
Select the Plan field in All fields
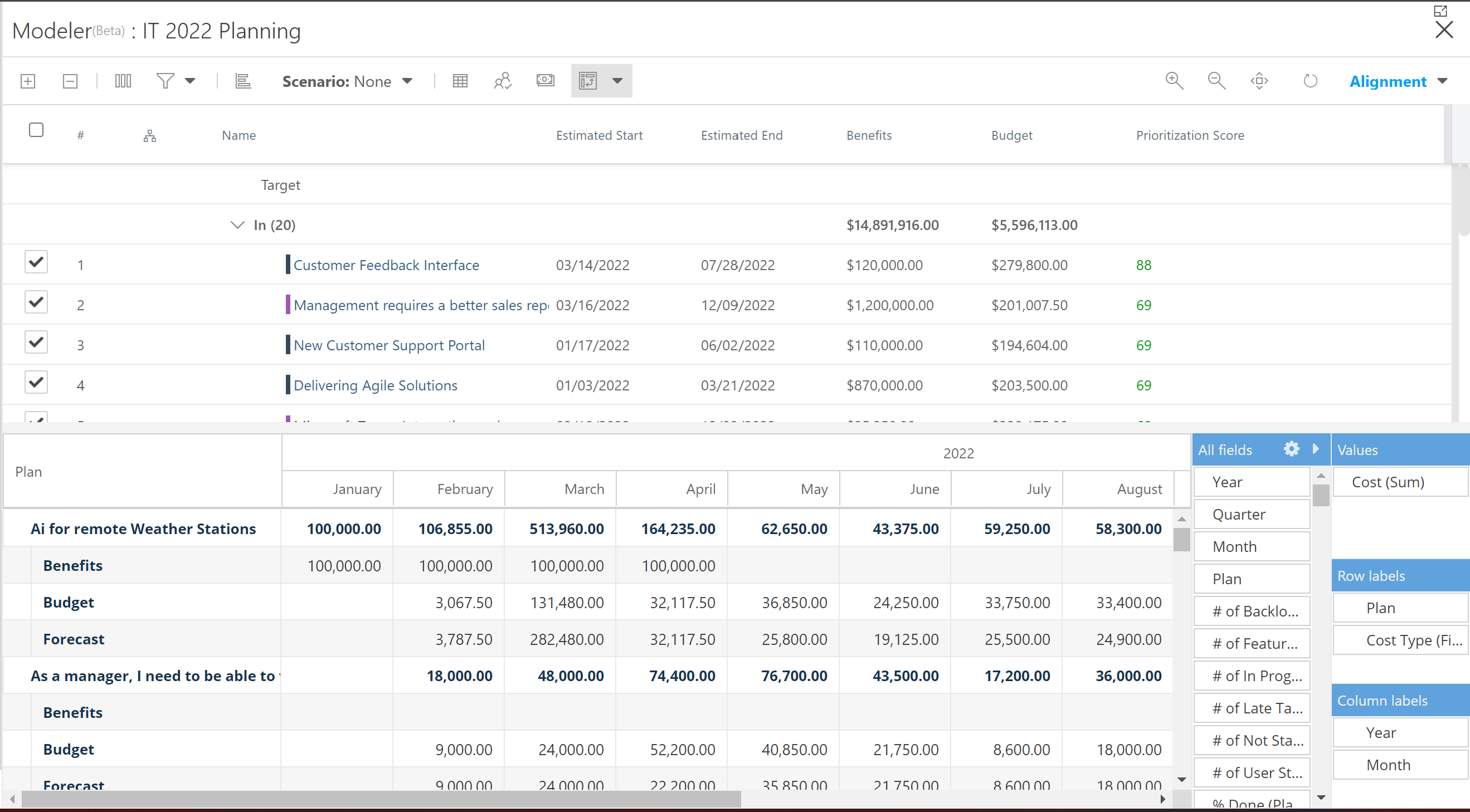(1252, 579)
